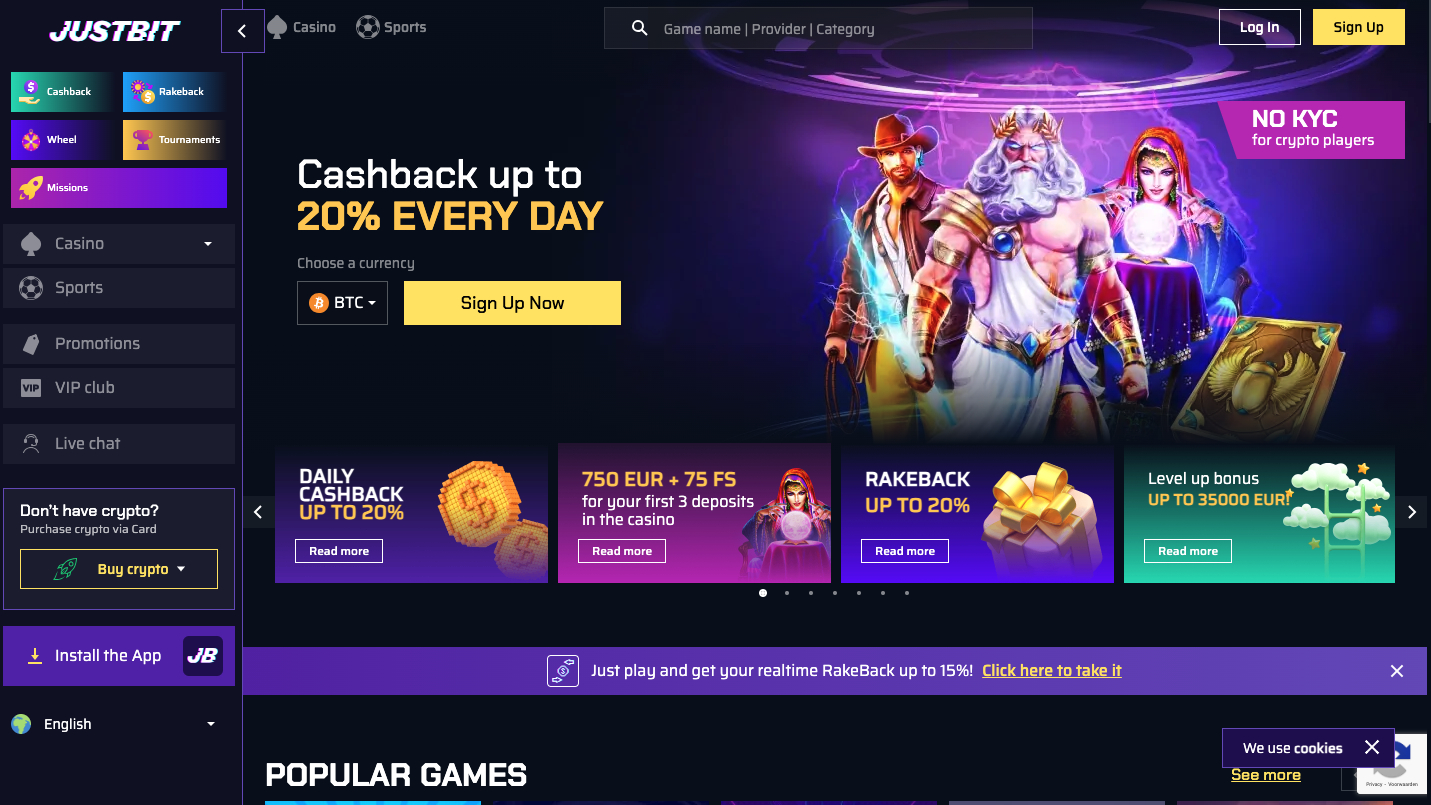
Task: Open the Tournaments trophy tile
Action: pos(175,140)
